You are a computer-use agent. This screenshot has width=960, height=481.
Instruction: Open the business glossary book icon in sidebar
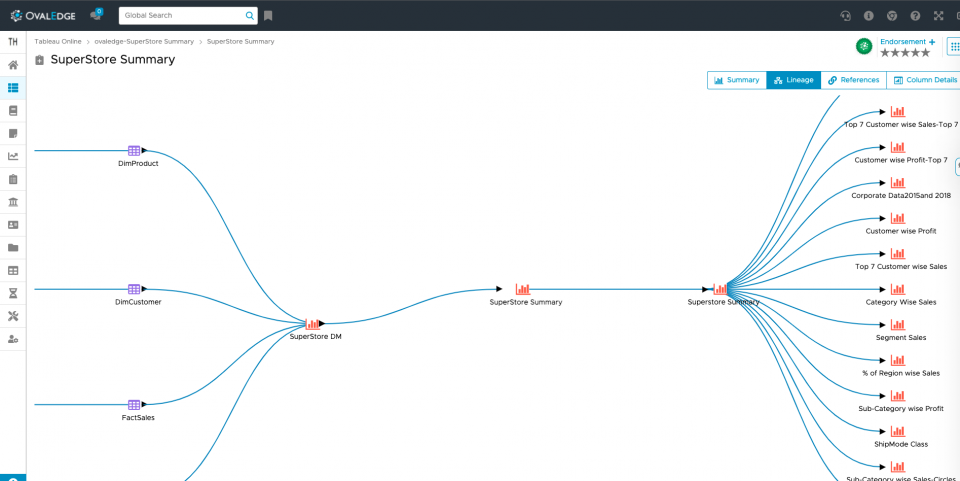tap(13, 111)
